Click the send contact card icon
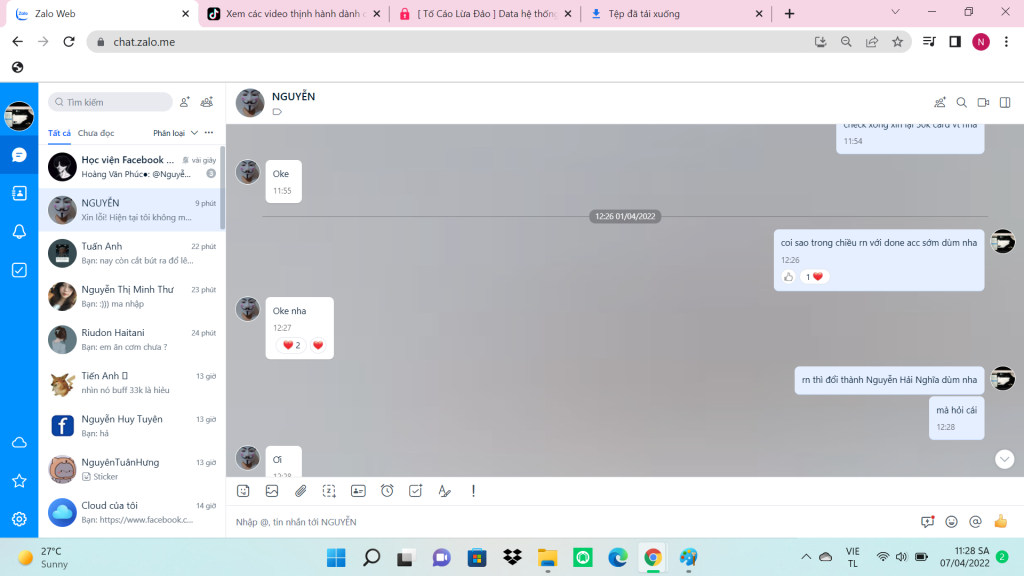Image resolution: width=1024 pixels, height=576 pixels. (x=358, y=491)
